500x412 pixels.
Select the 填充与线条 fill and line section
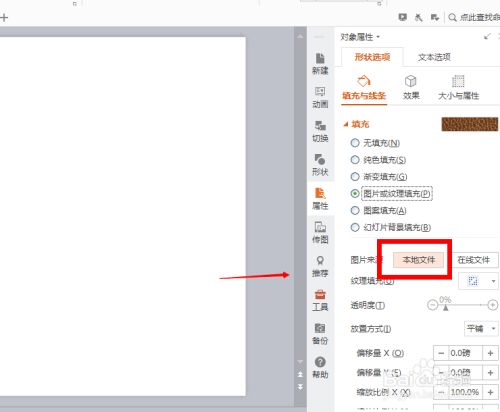coord(364,88)
